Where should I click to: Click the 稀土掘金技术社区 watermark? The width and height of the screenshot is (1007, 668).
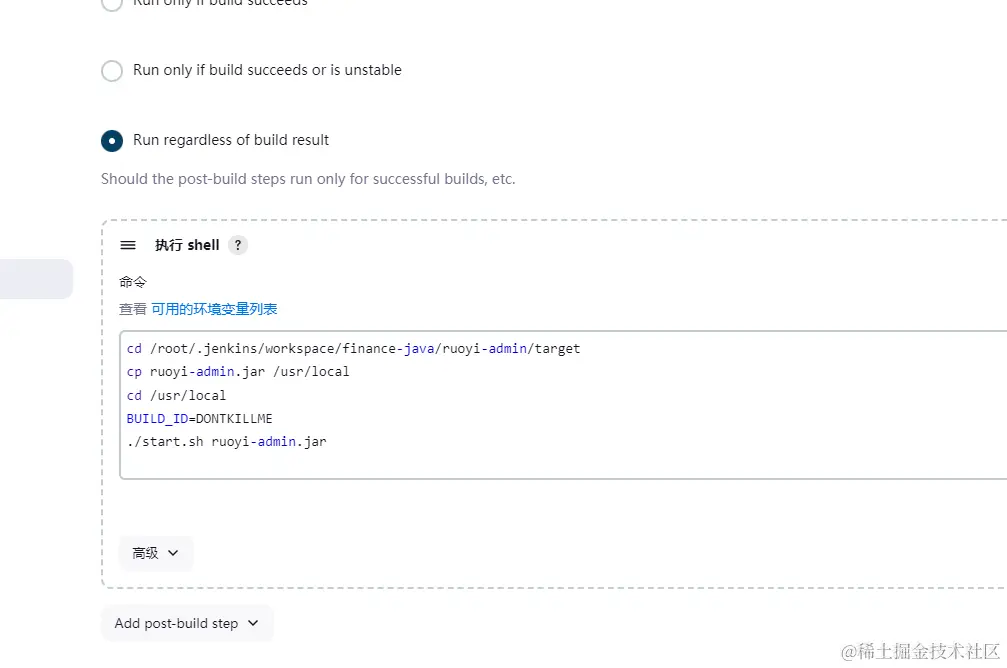920,651
